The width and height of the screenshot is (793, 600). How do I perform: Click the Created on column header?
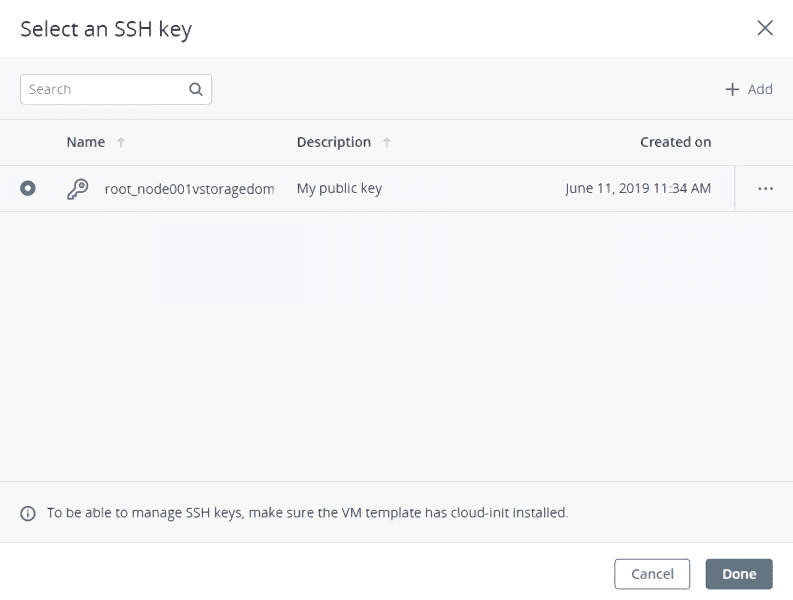click(x=675, y=142)
